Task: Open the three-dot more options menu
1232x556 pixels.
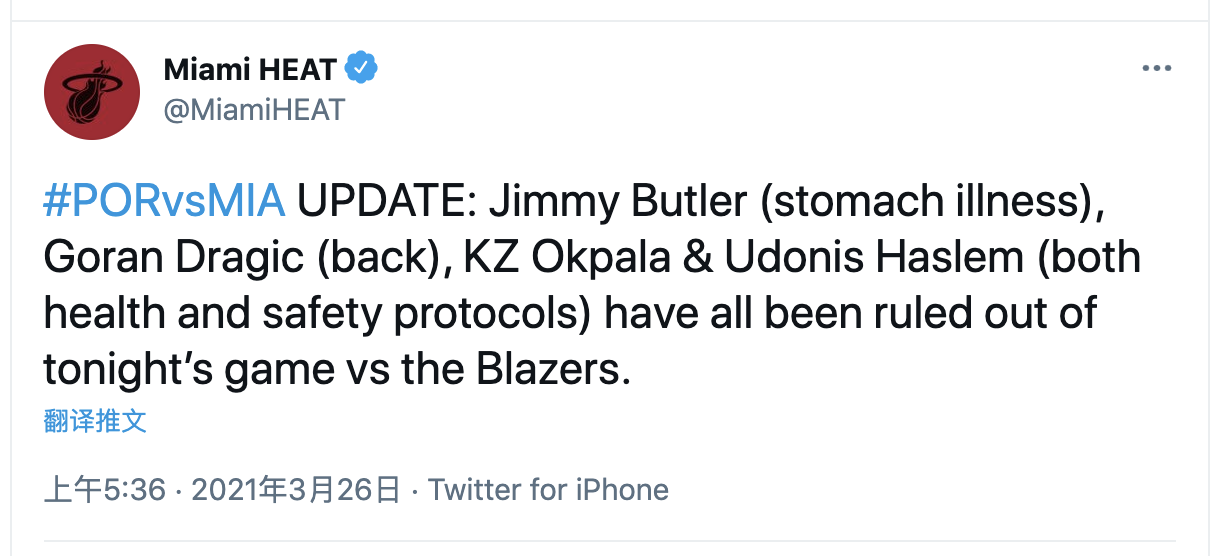Action: (1156, 69)
